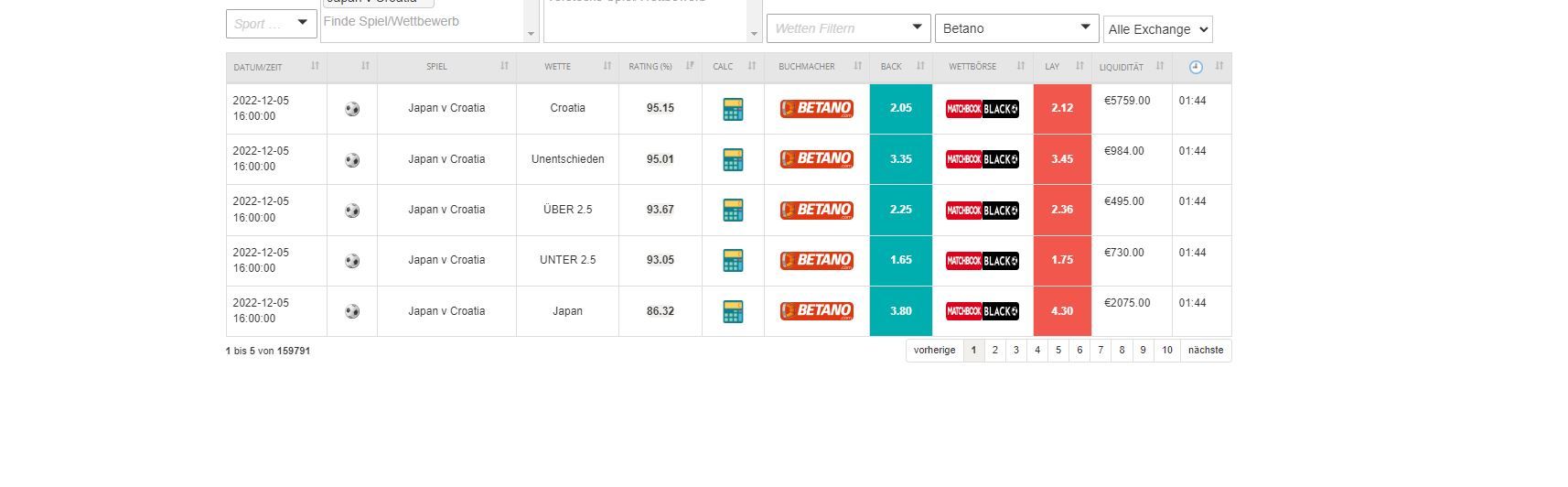Image resolution: width=1568 pixels, height=487 pixels.
Task: Click Matchbook logo in UNTER 2.5 row
Action: [x=983, y=261]
